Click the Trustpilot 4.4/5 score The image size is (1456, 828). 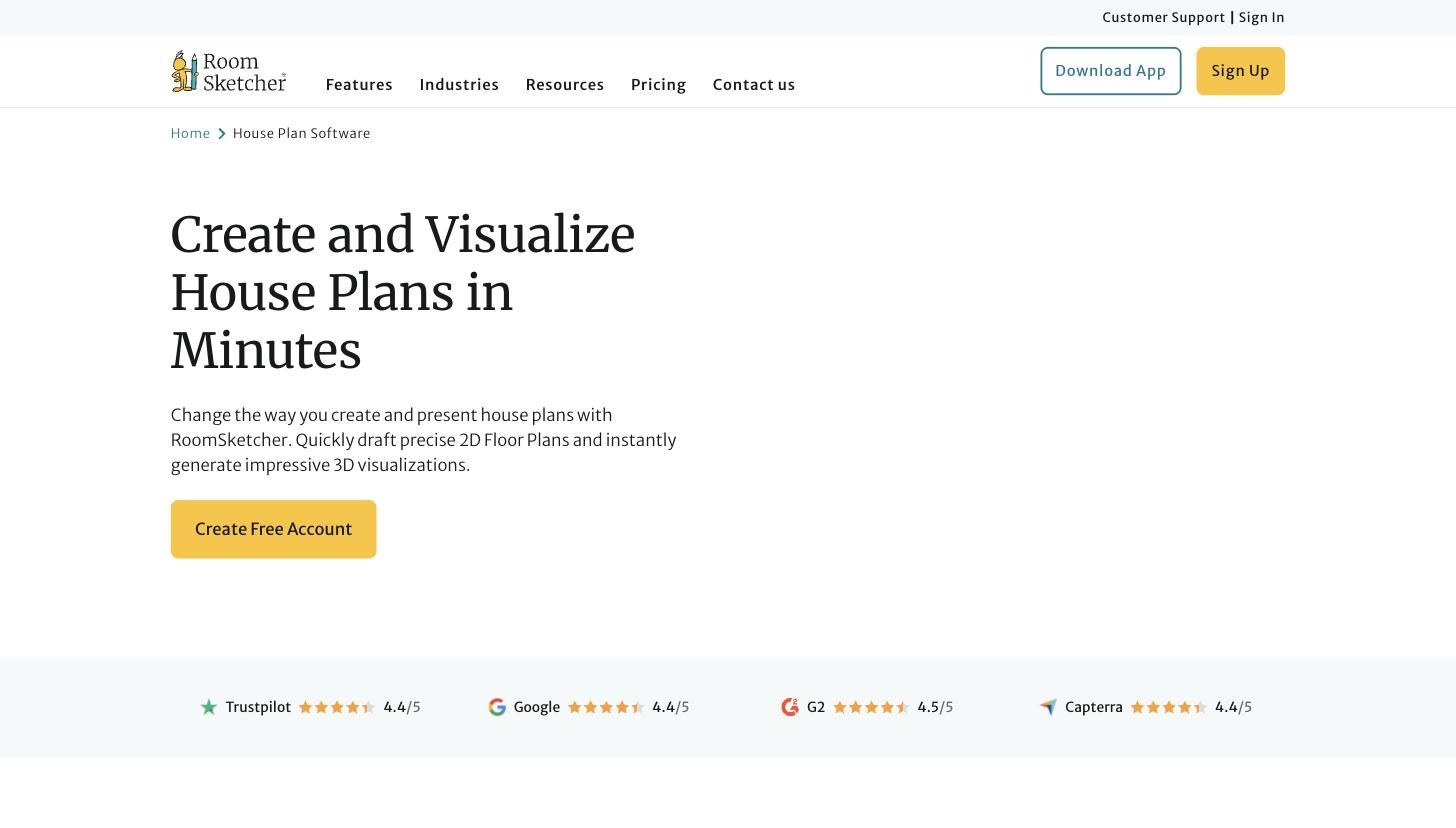tap(402, 707)
